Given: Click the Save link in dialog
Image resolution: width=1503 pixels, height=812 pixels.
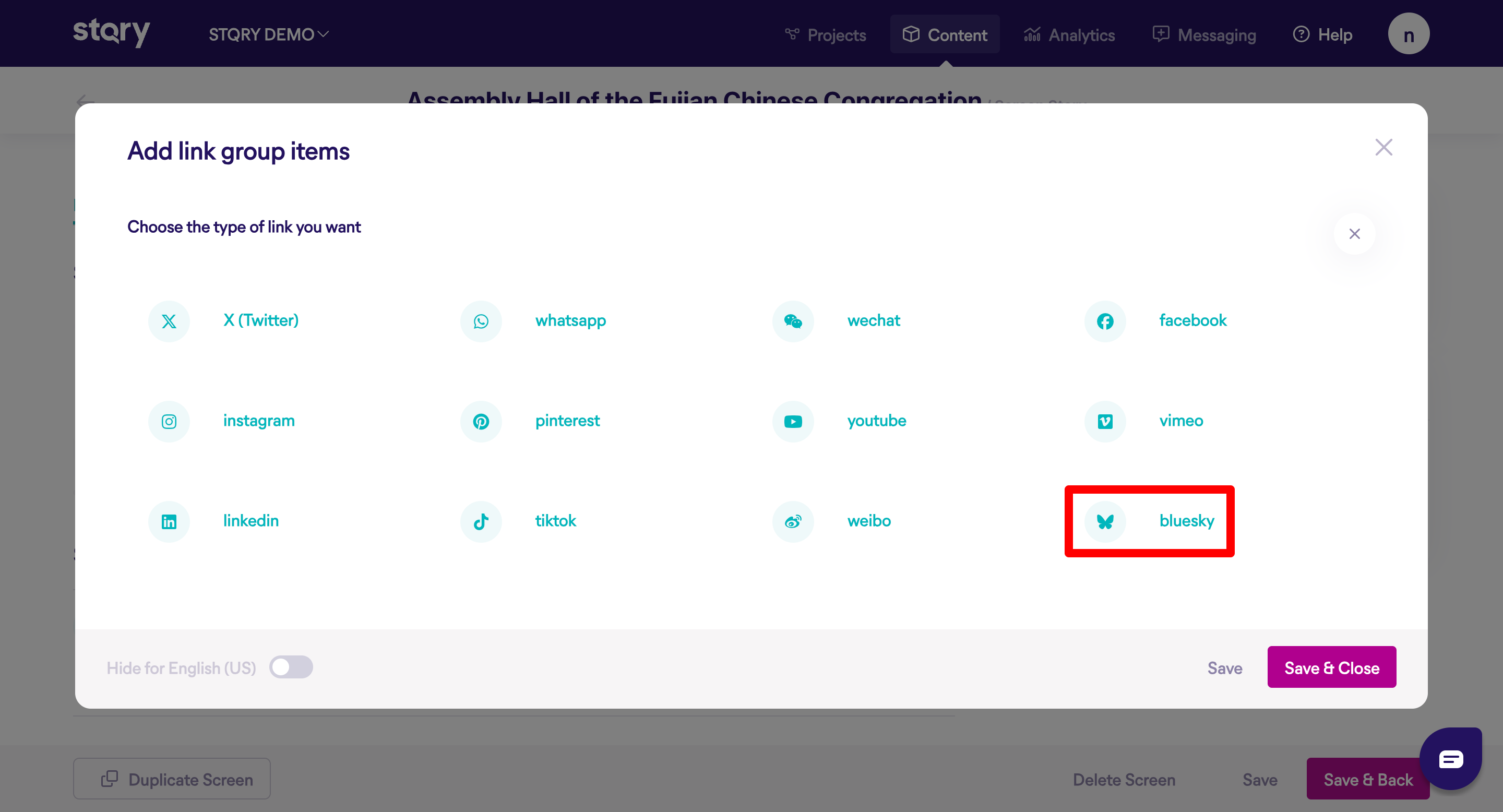Looking at the screenshot, I should [x=1224, y=668].
